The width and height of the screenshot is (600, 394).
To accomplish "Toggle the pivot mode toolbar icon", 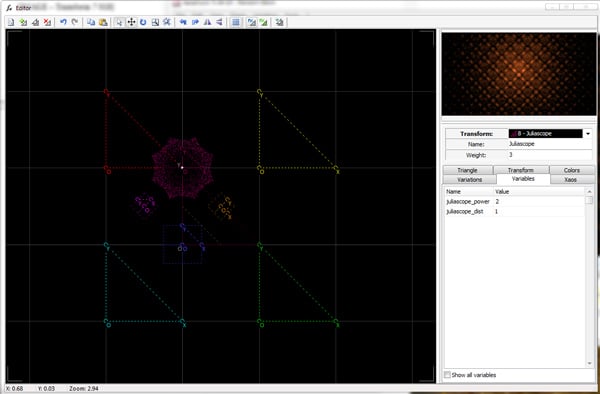I will [167, 22].
